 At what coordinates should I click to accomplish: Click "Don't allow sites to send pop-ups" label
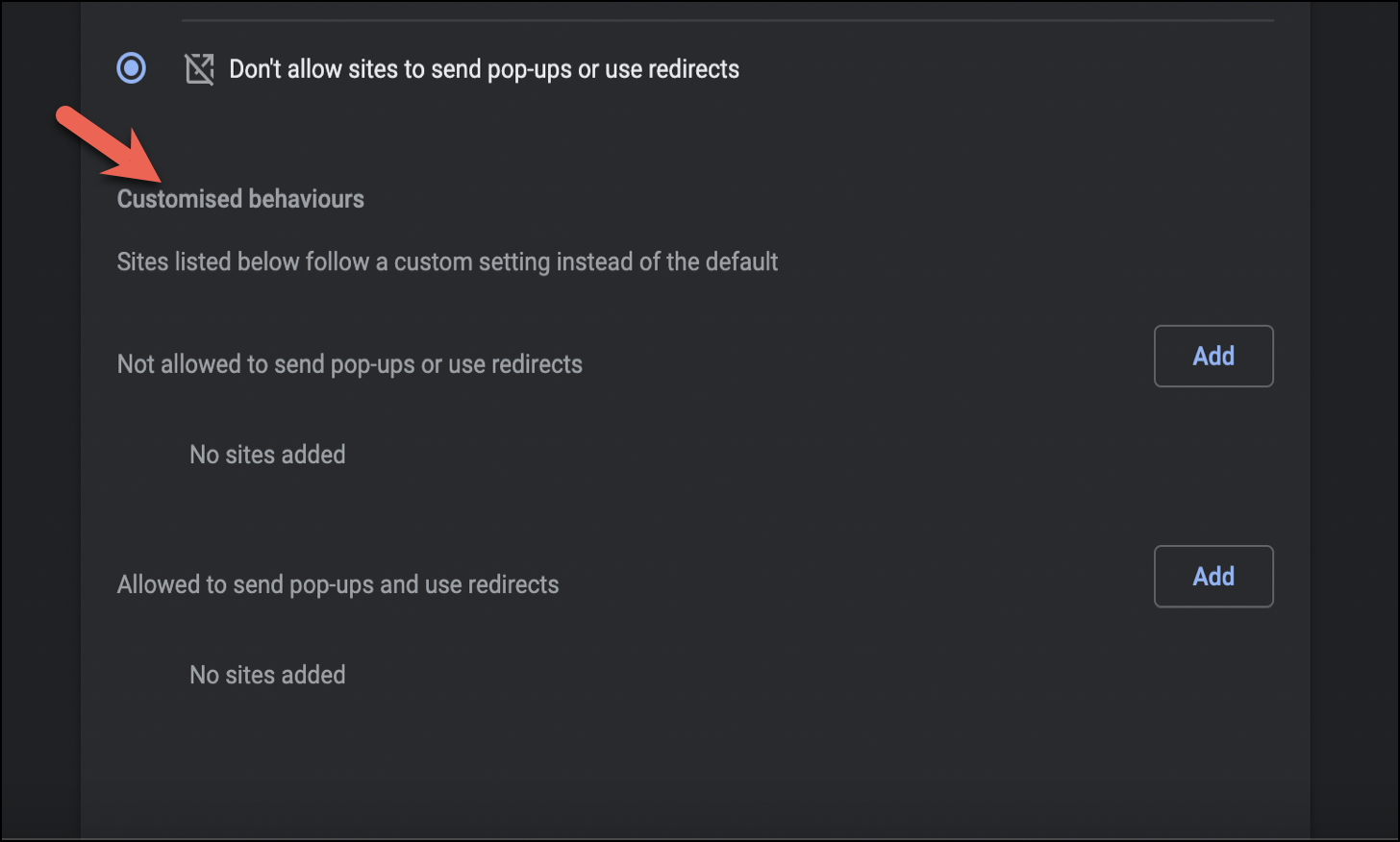click(484, 69)
